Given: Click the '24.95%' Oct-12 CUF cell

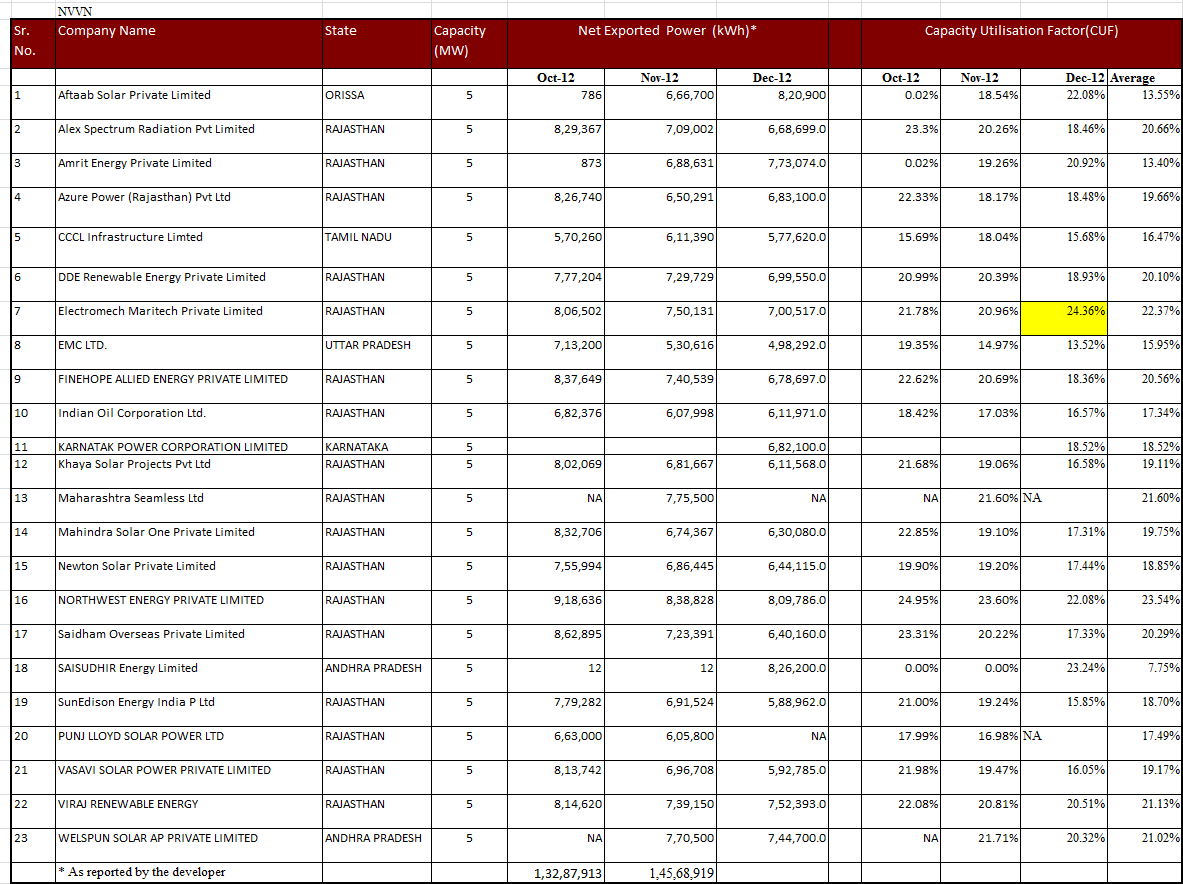Looking at the screenshot, I should (901, 606).
